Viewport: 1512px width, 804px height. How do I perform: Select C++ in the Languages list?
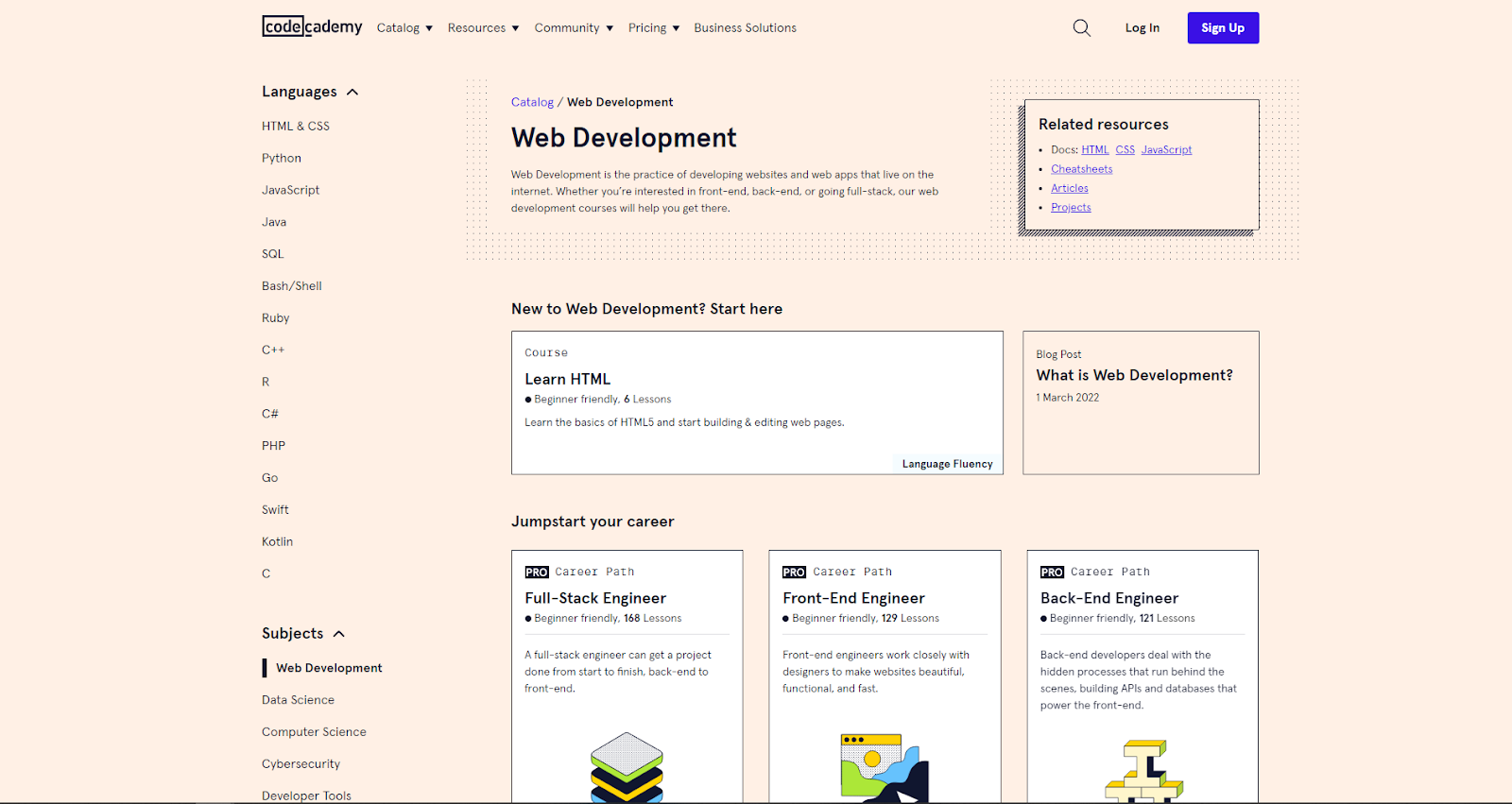pyautogui.click(x=273, y=350)
